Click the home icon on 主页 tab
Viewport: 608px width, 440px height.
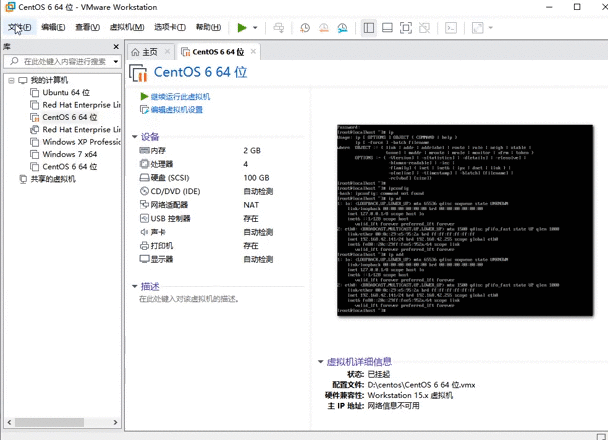coord(135,52)
